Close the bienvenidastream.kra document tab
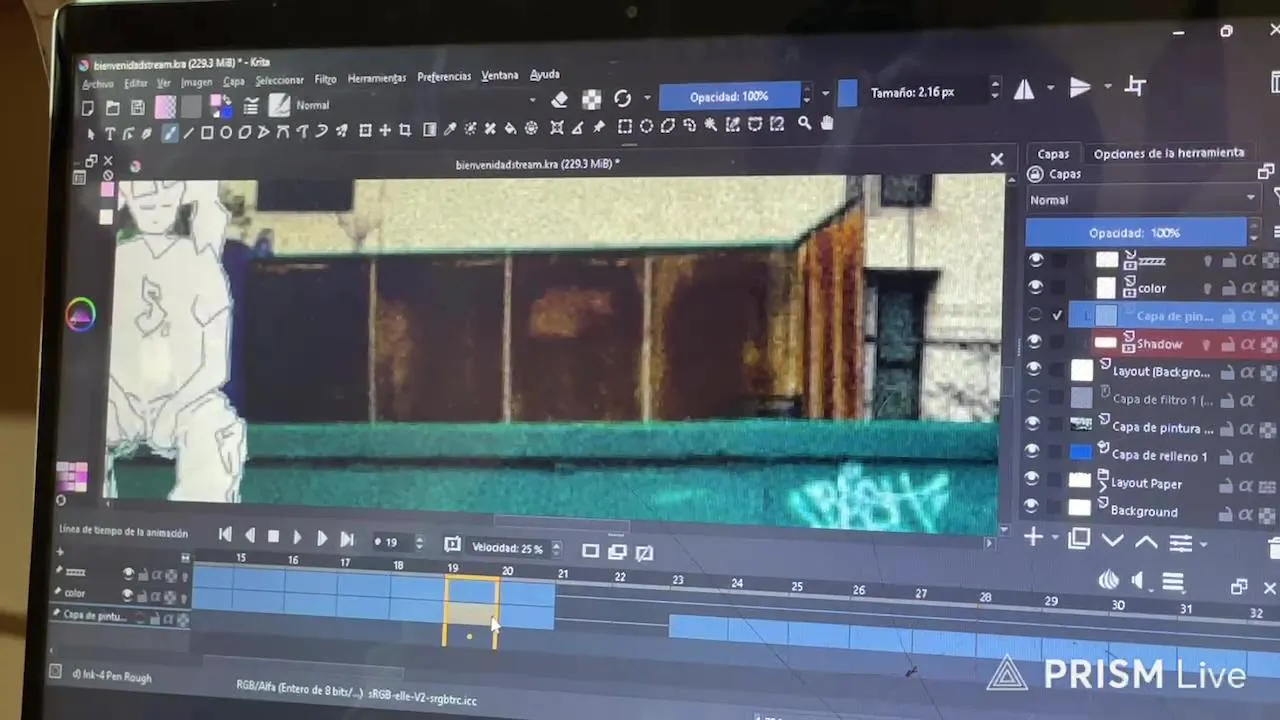 996,159
